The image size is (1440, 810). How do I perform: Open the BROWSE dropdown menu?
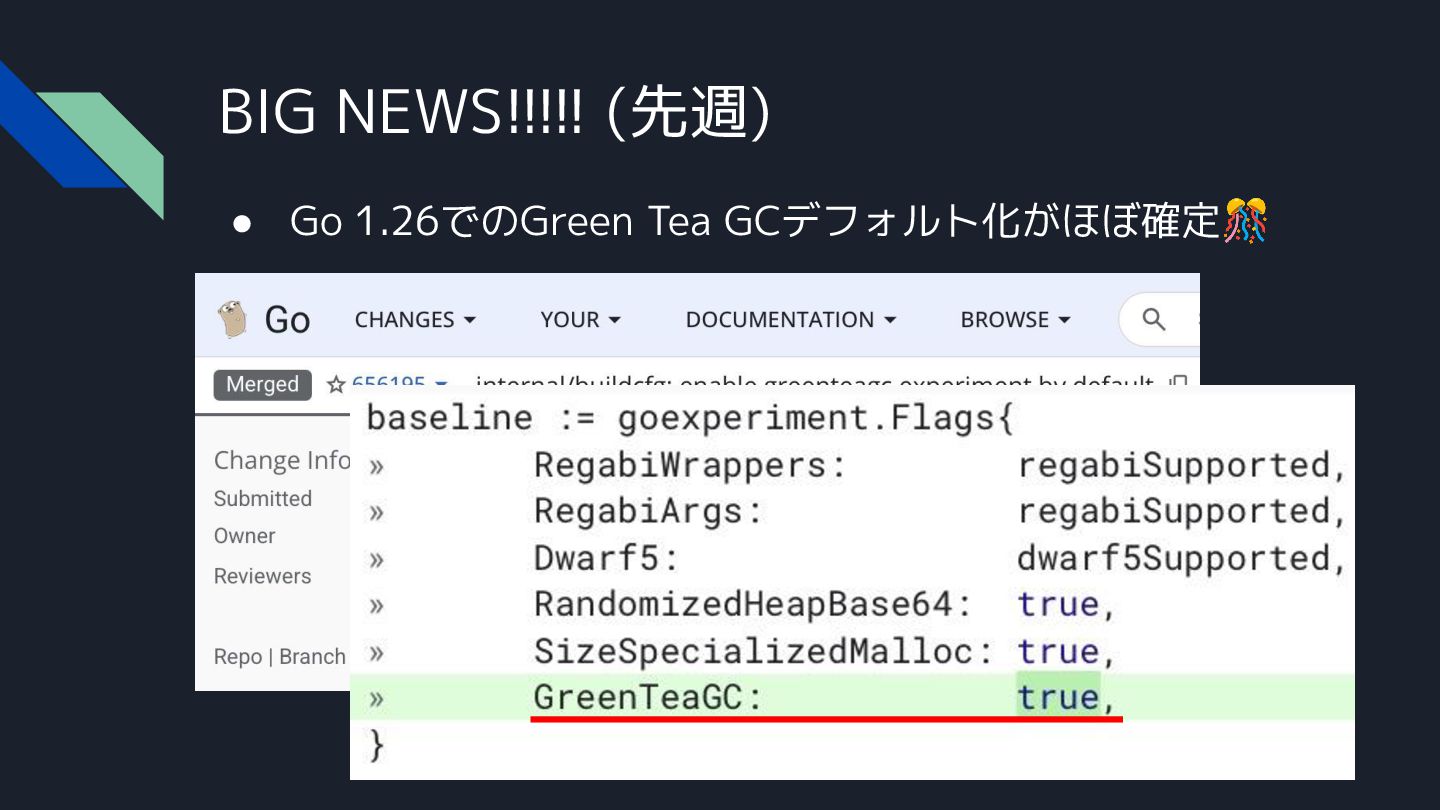[x=1015, y=320]
